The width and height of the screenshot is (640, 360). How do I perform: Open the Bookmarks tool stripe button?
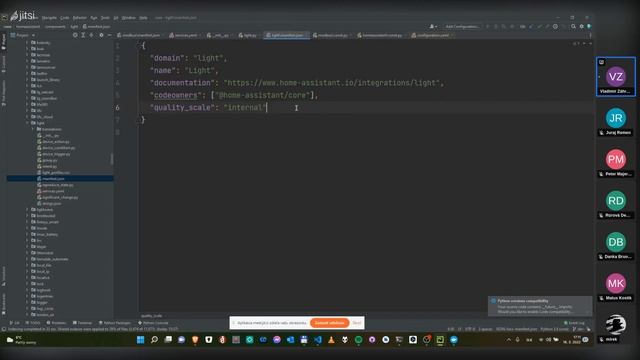[x=4, y=304]
